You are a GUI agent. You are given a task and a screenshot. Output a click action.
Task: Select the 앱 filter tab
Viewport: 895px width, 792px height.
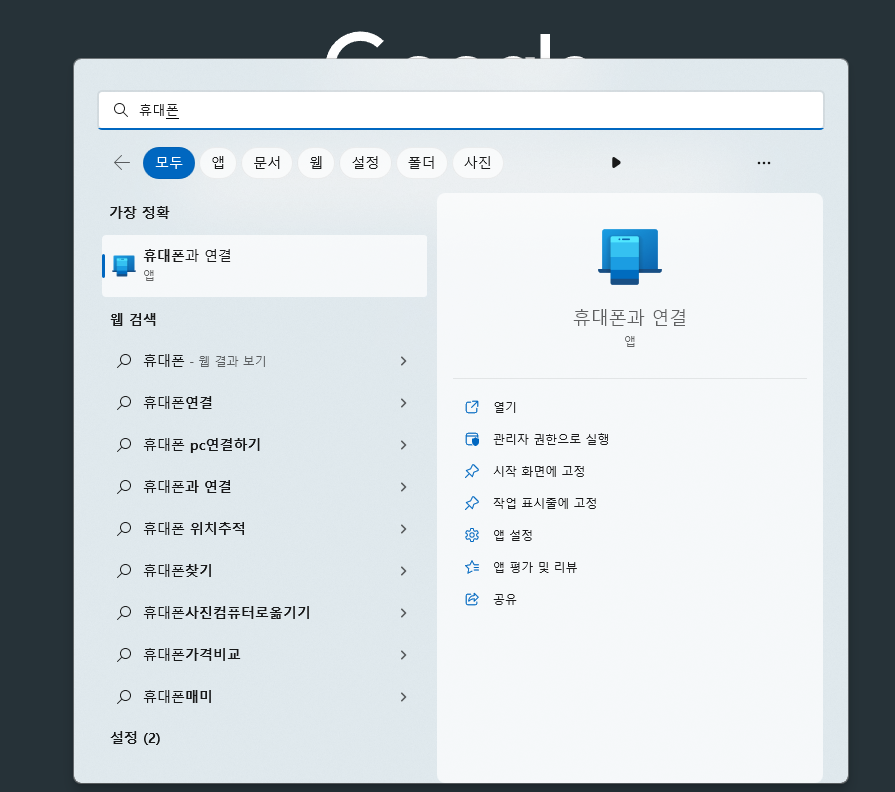pyautogui.click(x=218, y=163)
